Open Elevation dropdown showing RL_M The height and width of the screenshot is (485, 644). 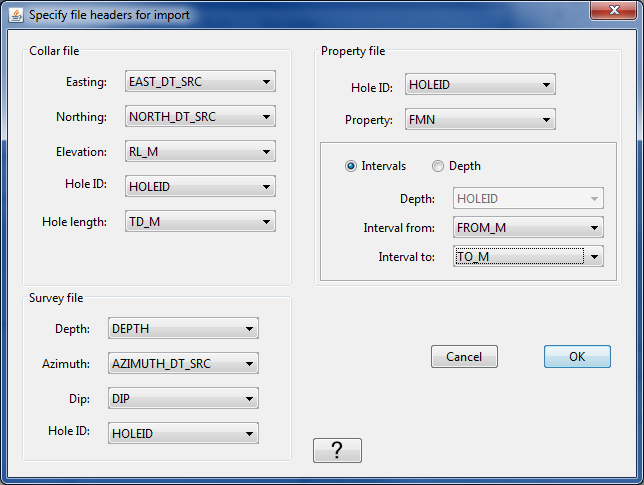[x=200, y=152]
